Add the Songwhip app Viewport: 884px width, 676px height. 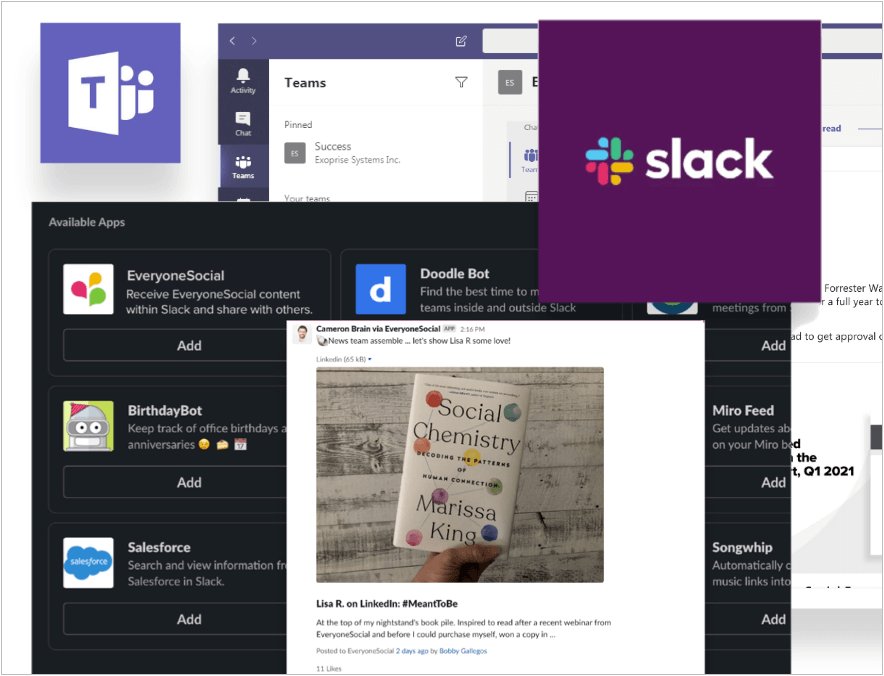click(774, 619)
